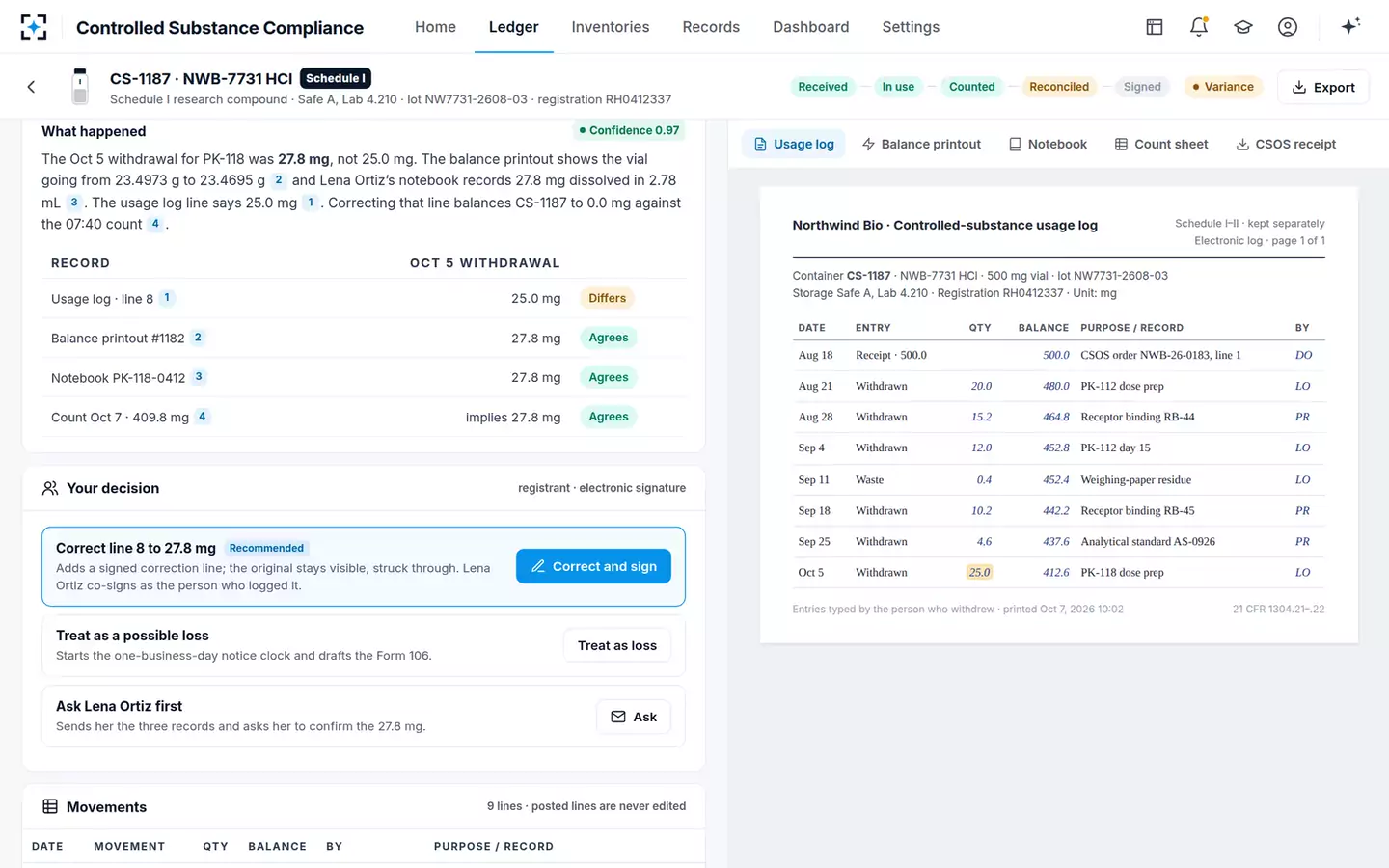
Task: Click the Received status pill
Action: coord(823,87)
